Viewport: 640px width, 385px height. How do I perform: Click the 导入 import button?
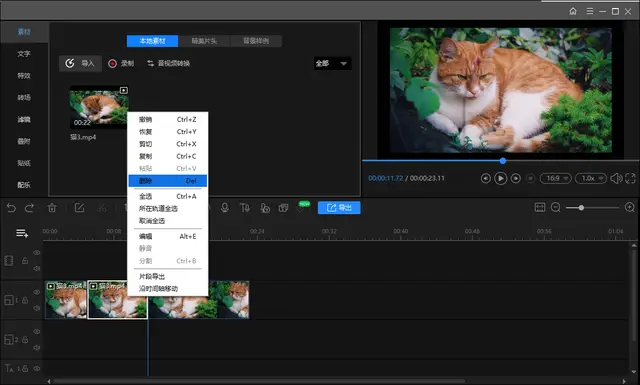[80, 63]
